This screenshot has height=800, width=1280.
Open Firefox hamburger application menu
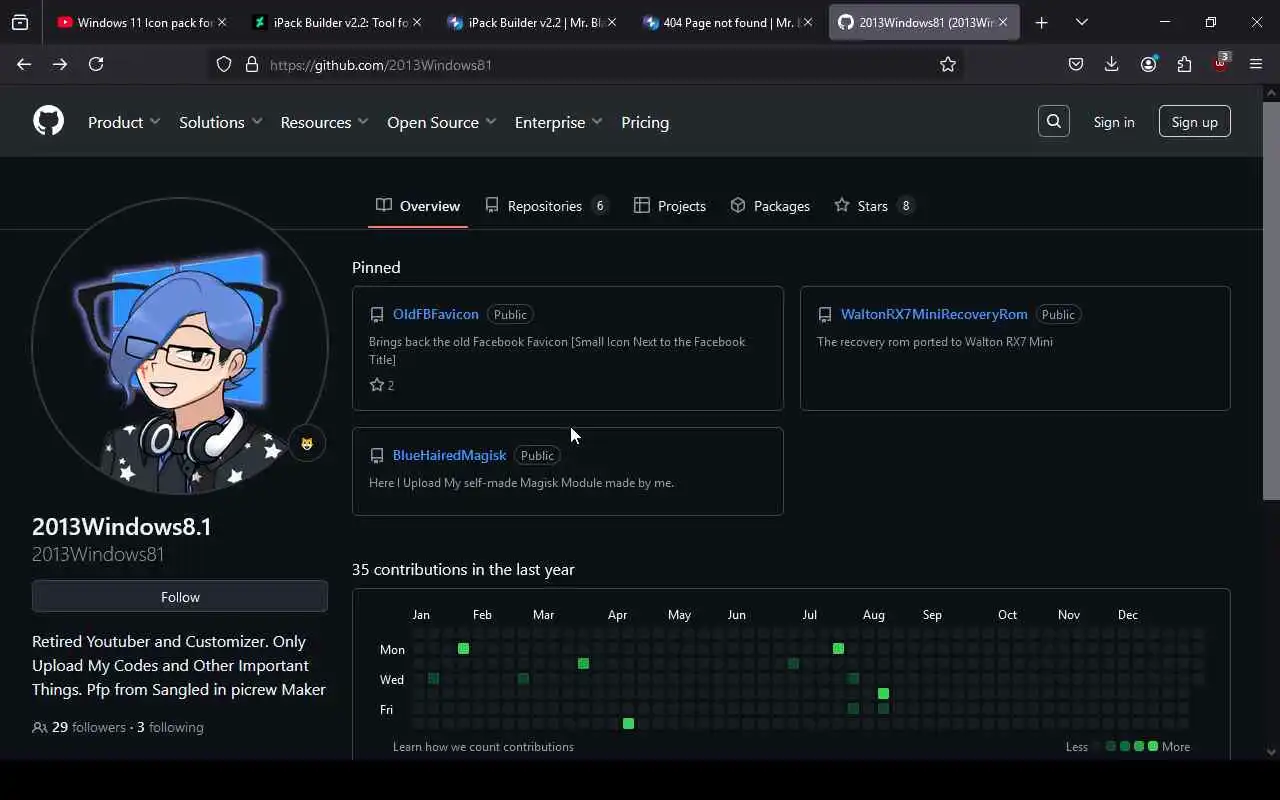tap(1256, 64)
